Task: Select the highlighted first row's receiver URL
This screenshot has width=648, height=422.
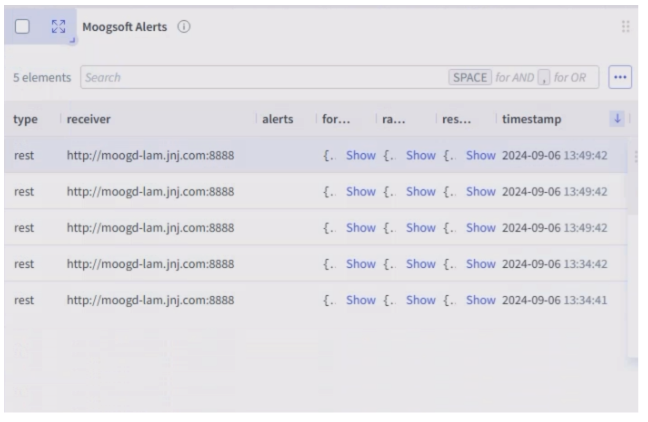Action: 150,155
